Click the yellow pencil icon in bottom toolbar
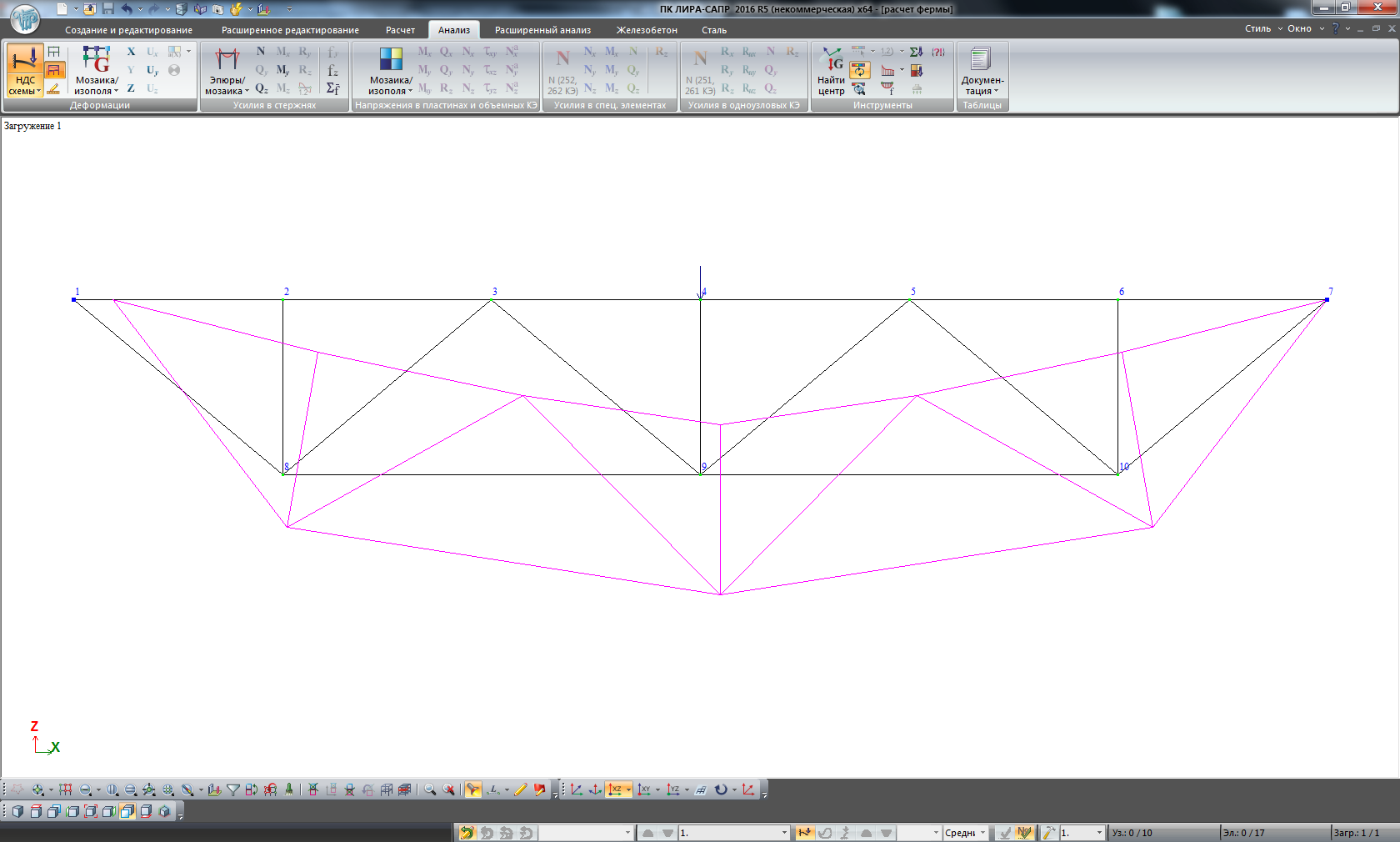Image resolution: width=1400 pixels, height=842 pixels. pos(521,789)
